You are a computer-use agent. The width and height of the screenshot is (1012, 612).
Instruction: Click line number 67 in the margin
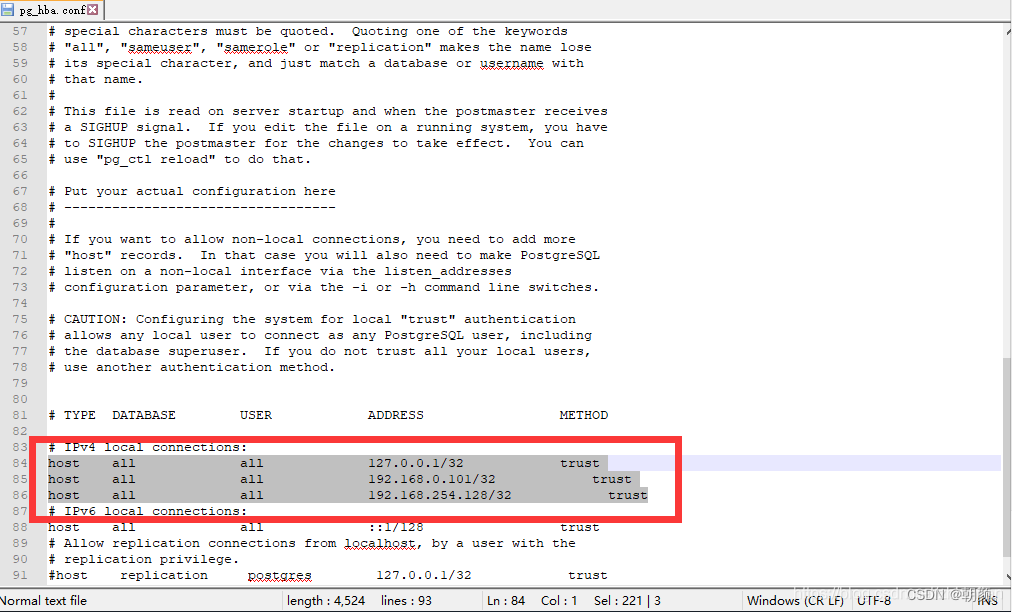pos(20,191)
